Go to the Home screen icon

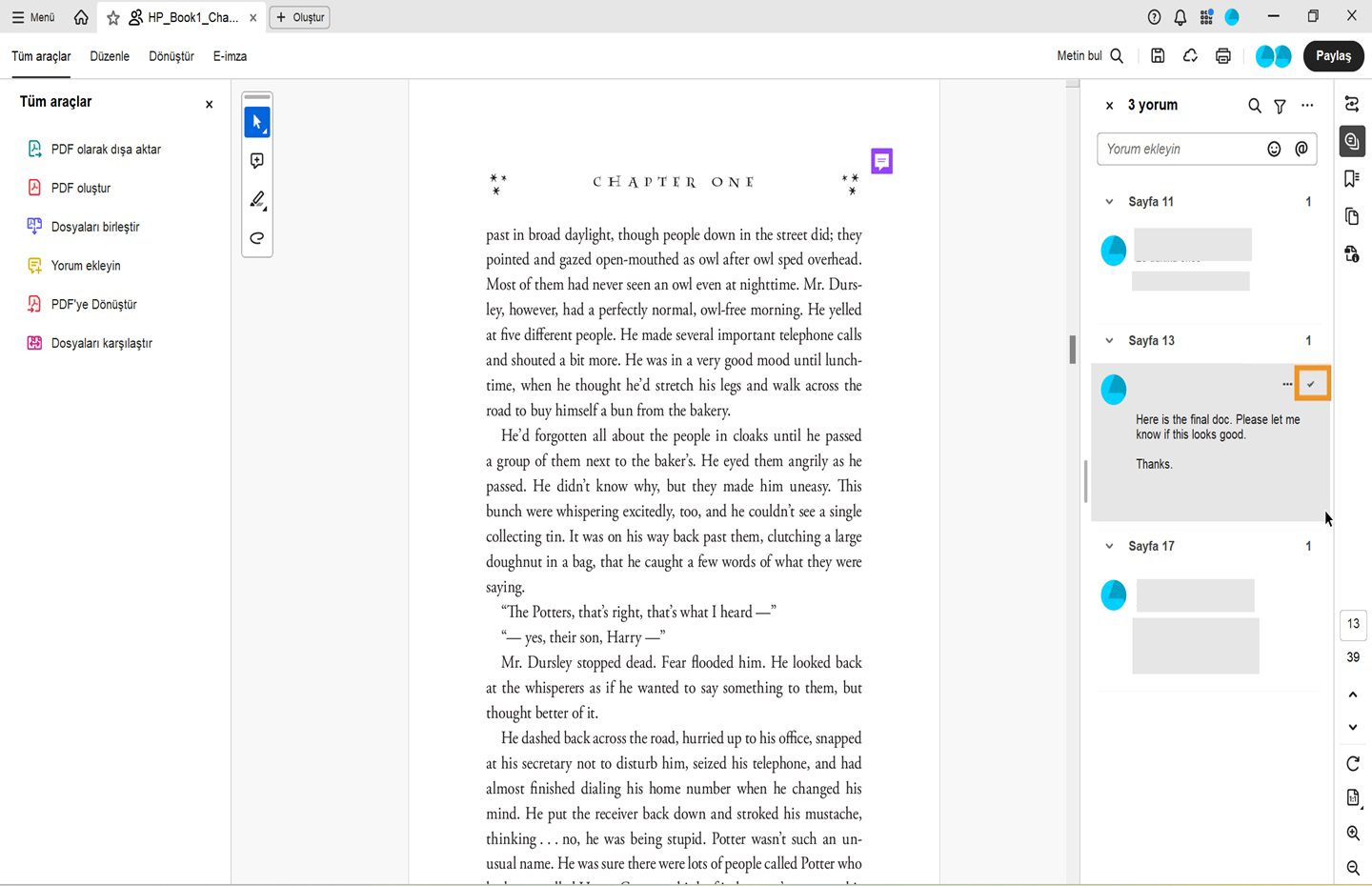(81, 17)
